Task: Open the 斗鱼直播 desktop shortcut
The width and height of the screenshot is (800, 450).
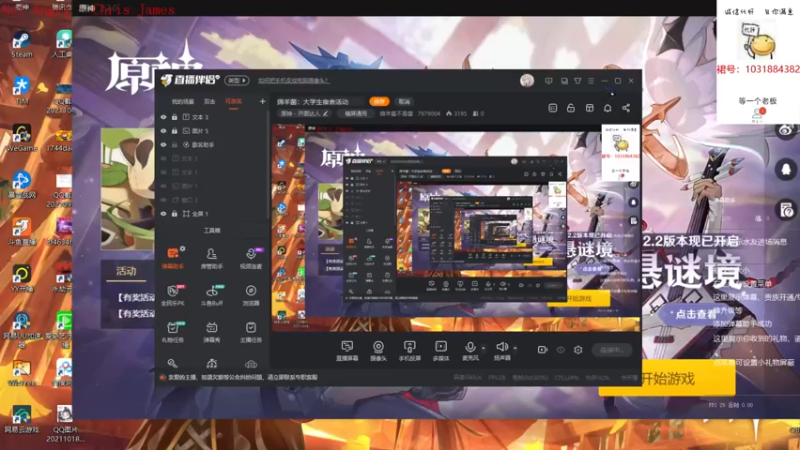Action: coord(21,232)
